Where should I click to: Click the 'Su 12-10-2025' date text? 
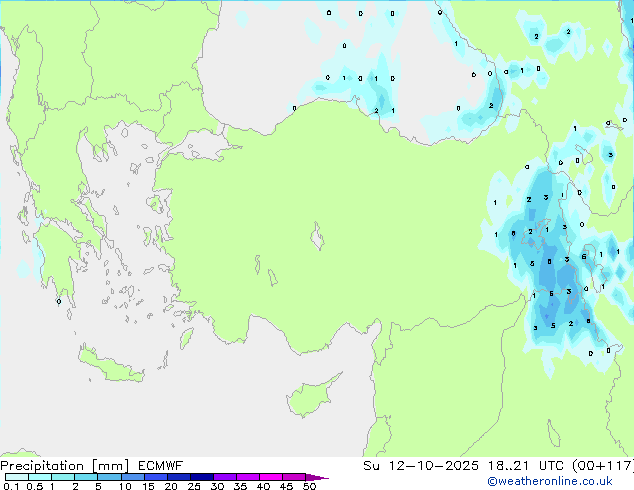tap(421, 466)
